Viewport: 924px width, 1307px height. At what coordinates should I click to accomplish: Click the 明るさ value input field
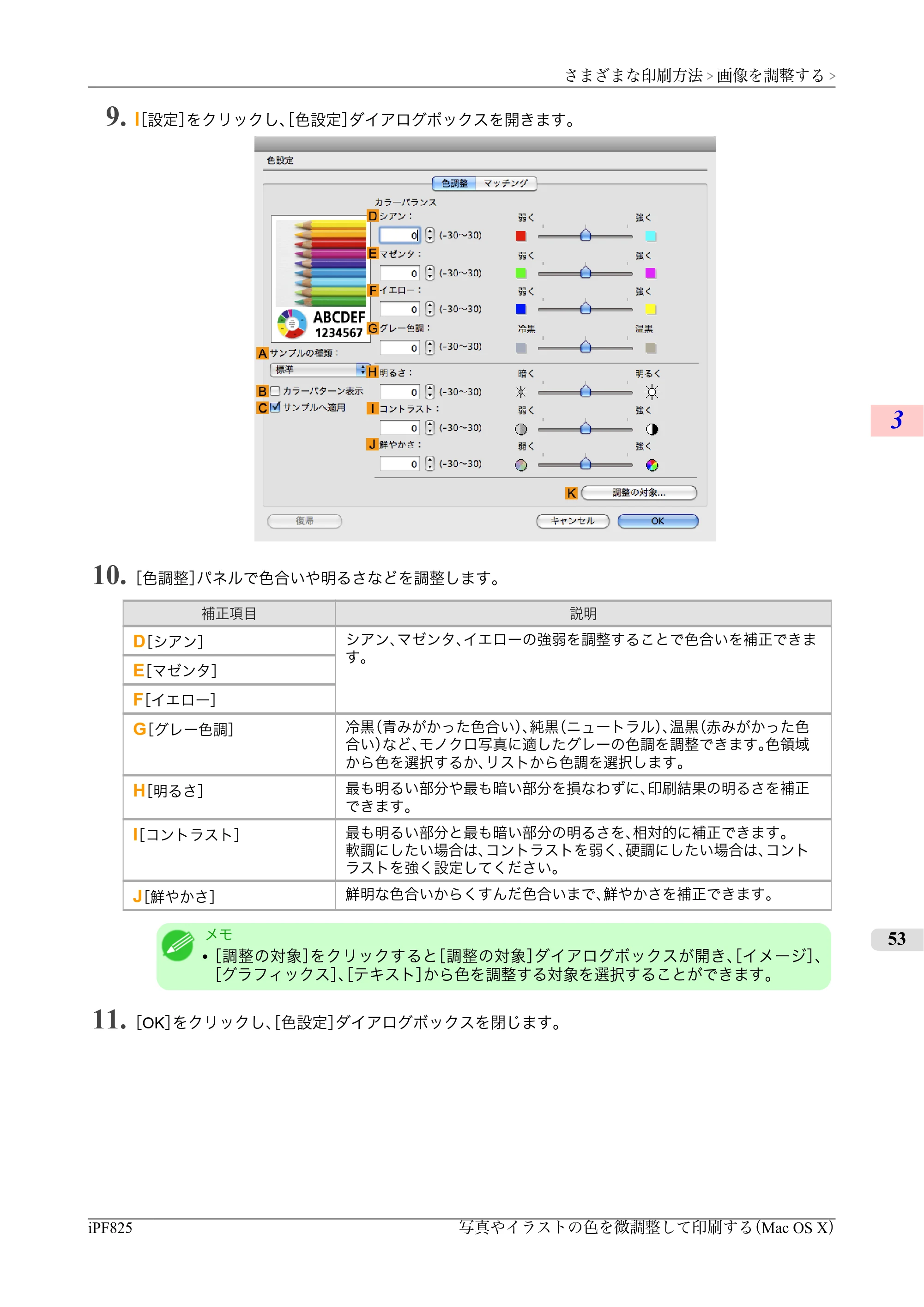pos(400,392)
